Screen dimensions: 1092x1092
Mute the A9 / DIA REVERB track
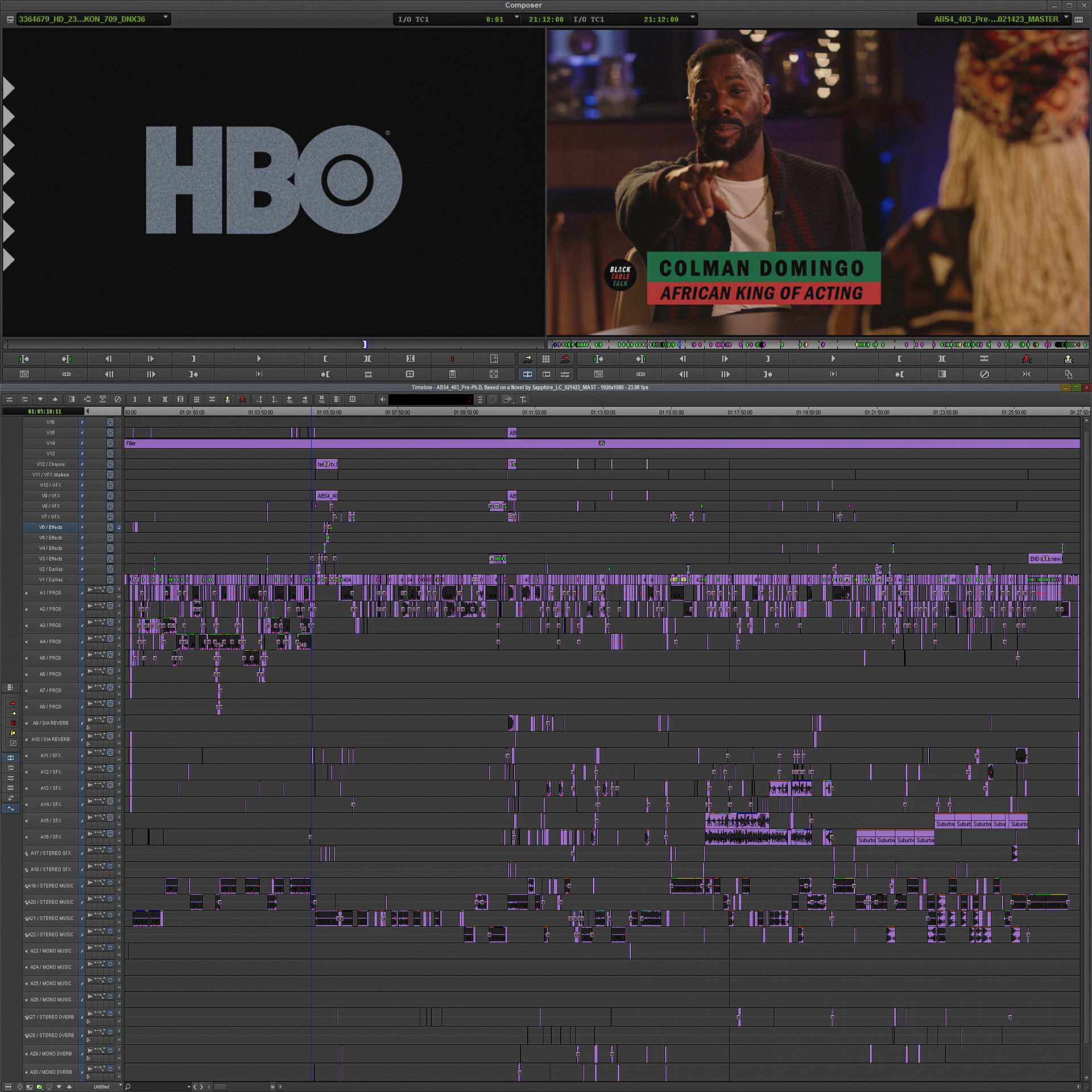[119, 727]
